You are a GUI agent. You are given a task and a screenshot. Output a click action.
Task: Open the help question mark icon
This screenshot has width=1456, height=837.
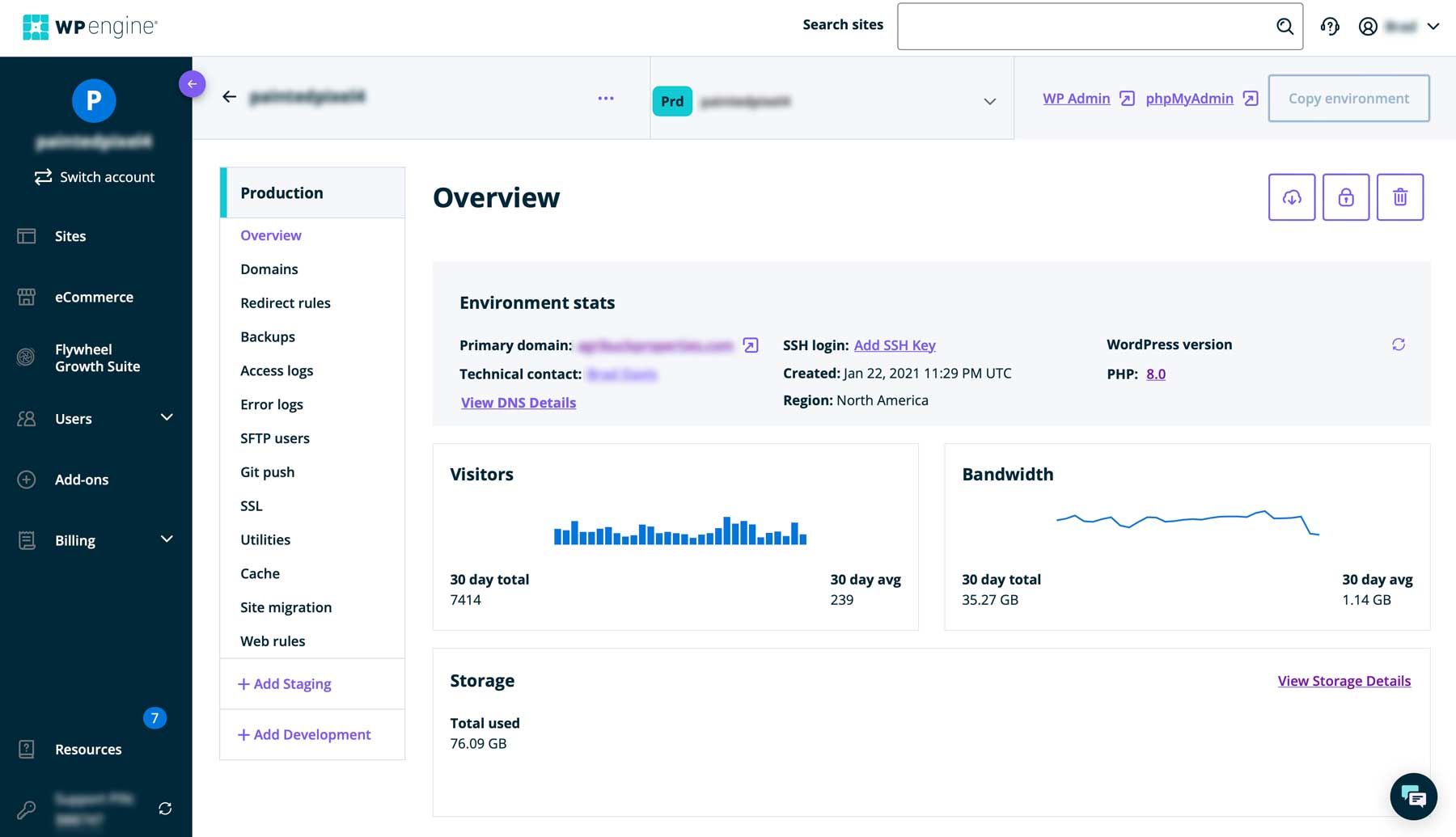[x=1330, y=27]
